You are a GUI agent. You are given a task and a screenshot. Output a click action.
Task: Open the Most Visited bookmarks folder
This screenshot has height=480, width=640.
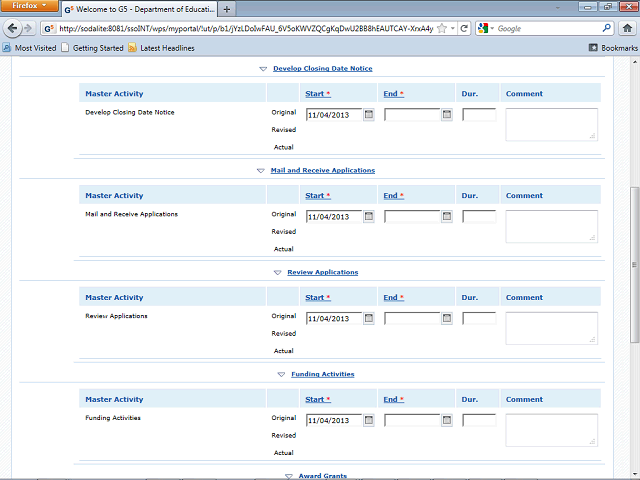pos(29,48)
